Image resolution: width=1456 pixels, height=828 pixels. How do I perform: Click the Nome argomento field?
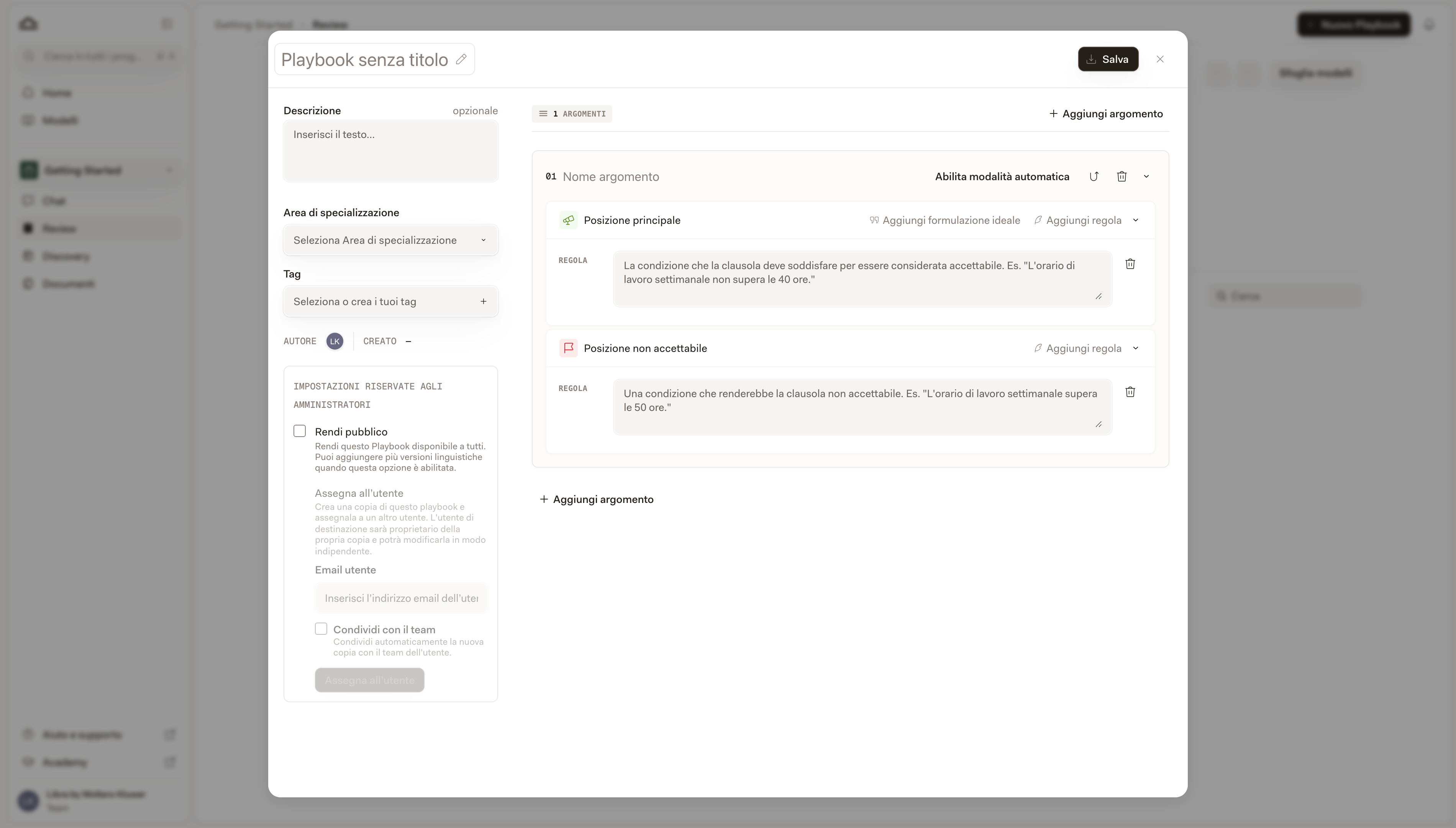[611, 177]
